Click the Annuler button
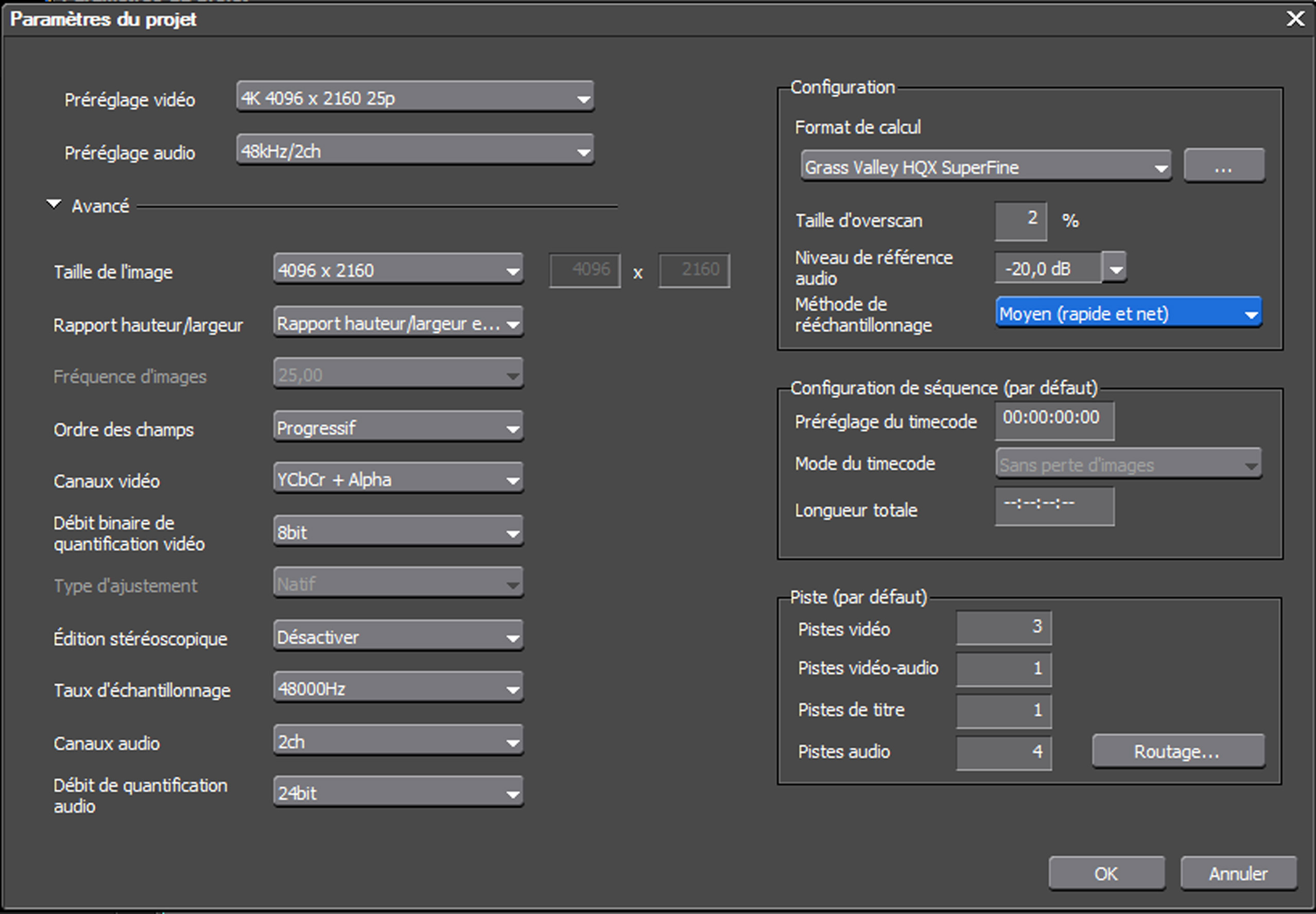 coord(1238,873)
